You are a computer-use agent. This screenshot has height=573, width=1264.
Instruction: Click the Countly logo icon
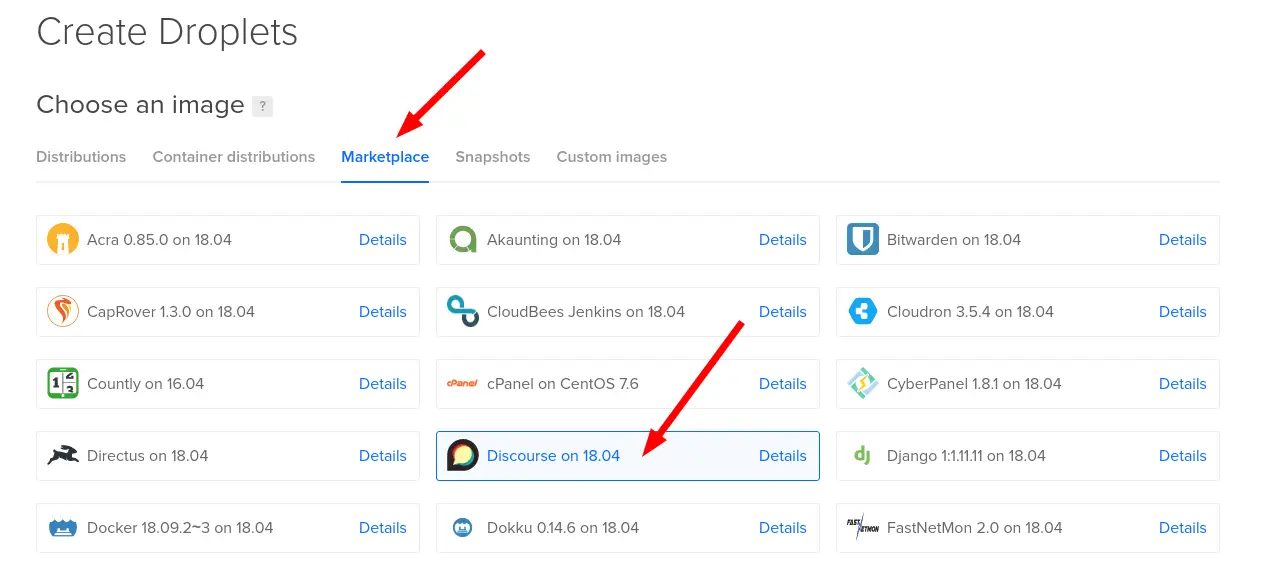point(63,384)
